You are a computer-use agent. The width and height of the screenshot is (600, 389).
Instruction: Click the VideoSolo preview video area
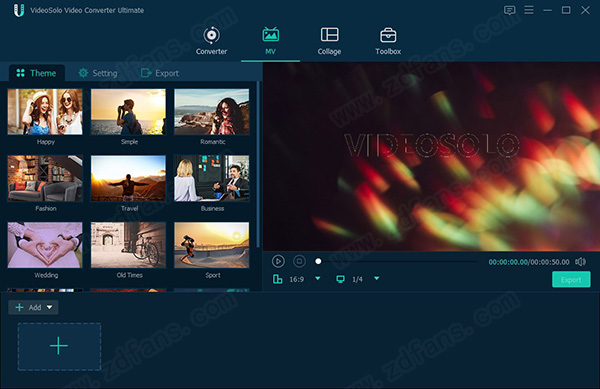(431, 156)
